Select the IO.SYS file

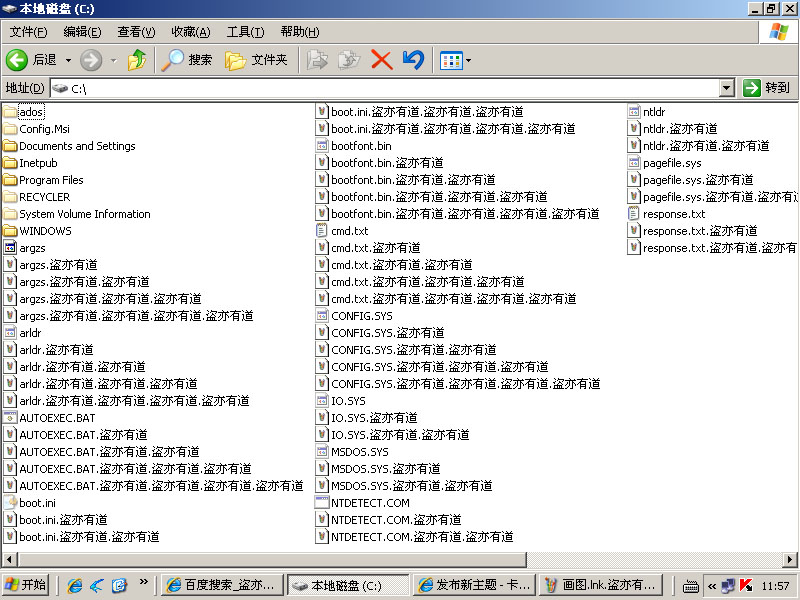340,401
